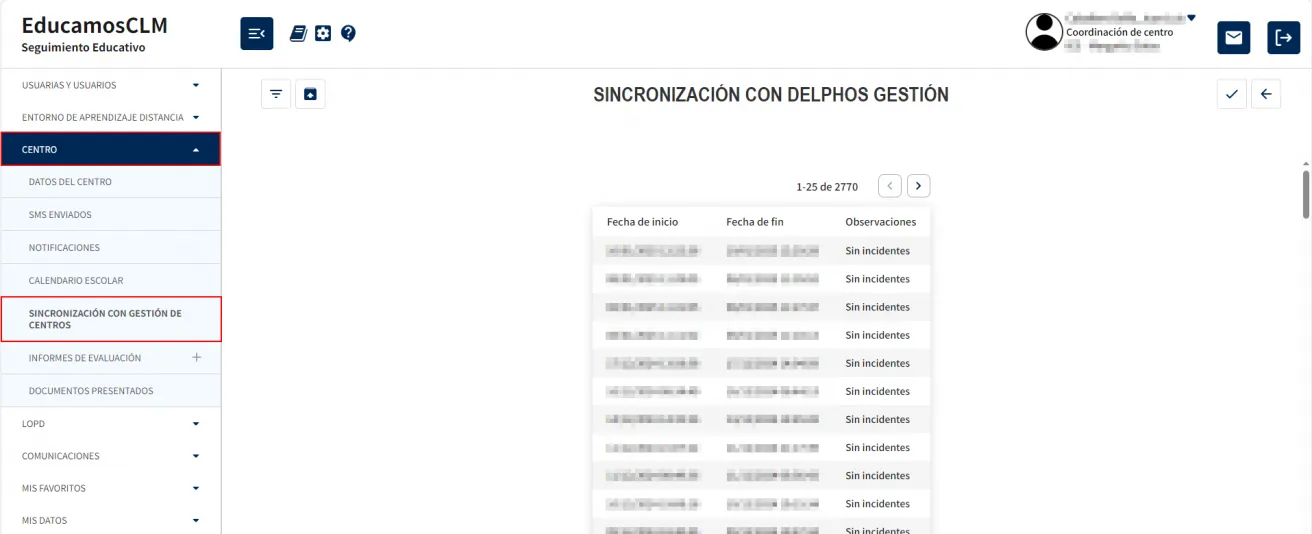This screenshot has height=534, width=1312.
Task: Open Notificaciones in Centro menu
Action: [110, 247]
